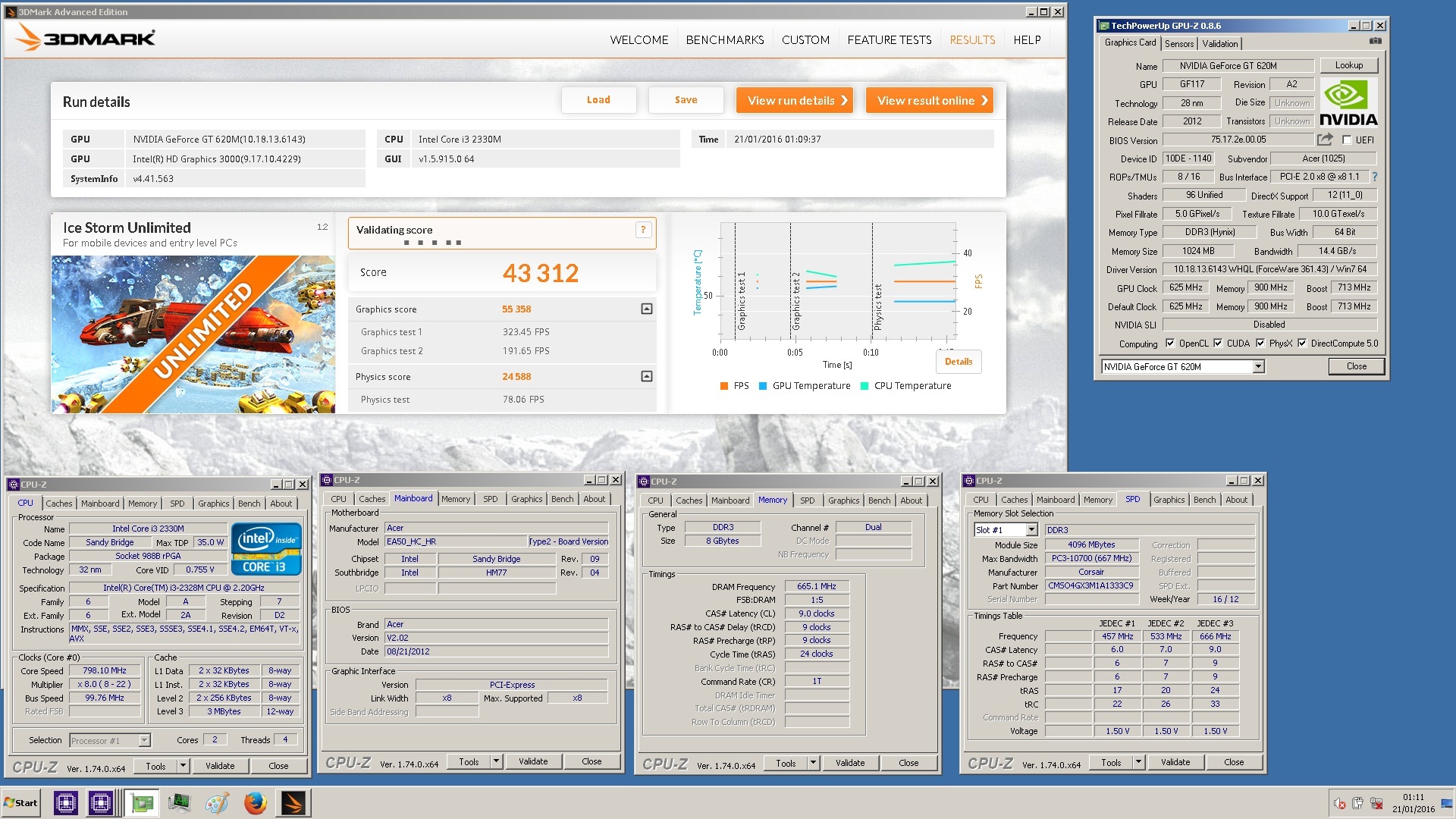Click the Ice Storm Unlimited thumbnail image
This screenshot has width=1456, height=819.
click(193, 334)
